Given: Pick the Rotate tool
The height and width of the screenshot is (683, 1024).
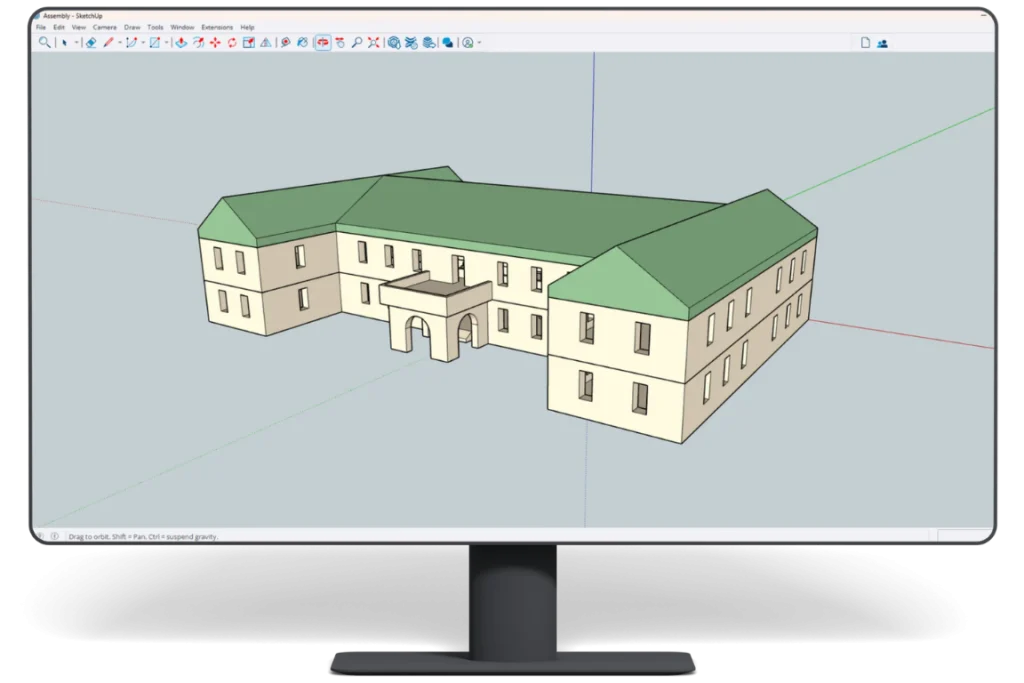Looking at the screenshot, I should 232,42.
